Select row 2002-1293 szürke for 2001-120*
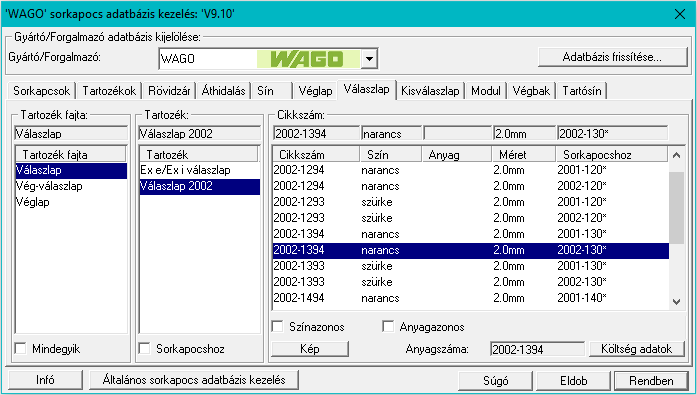The height and width of the screenshot is (395, 697). [471, 202]
